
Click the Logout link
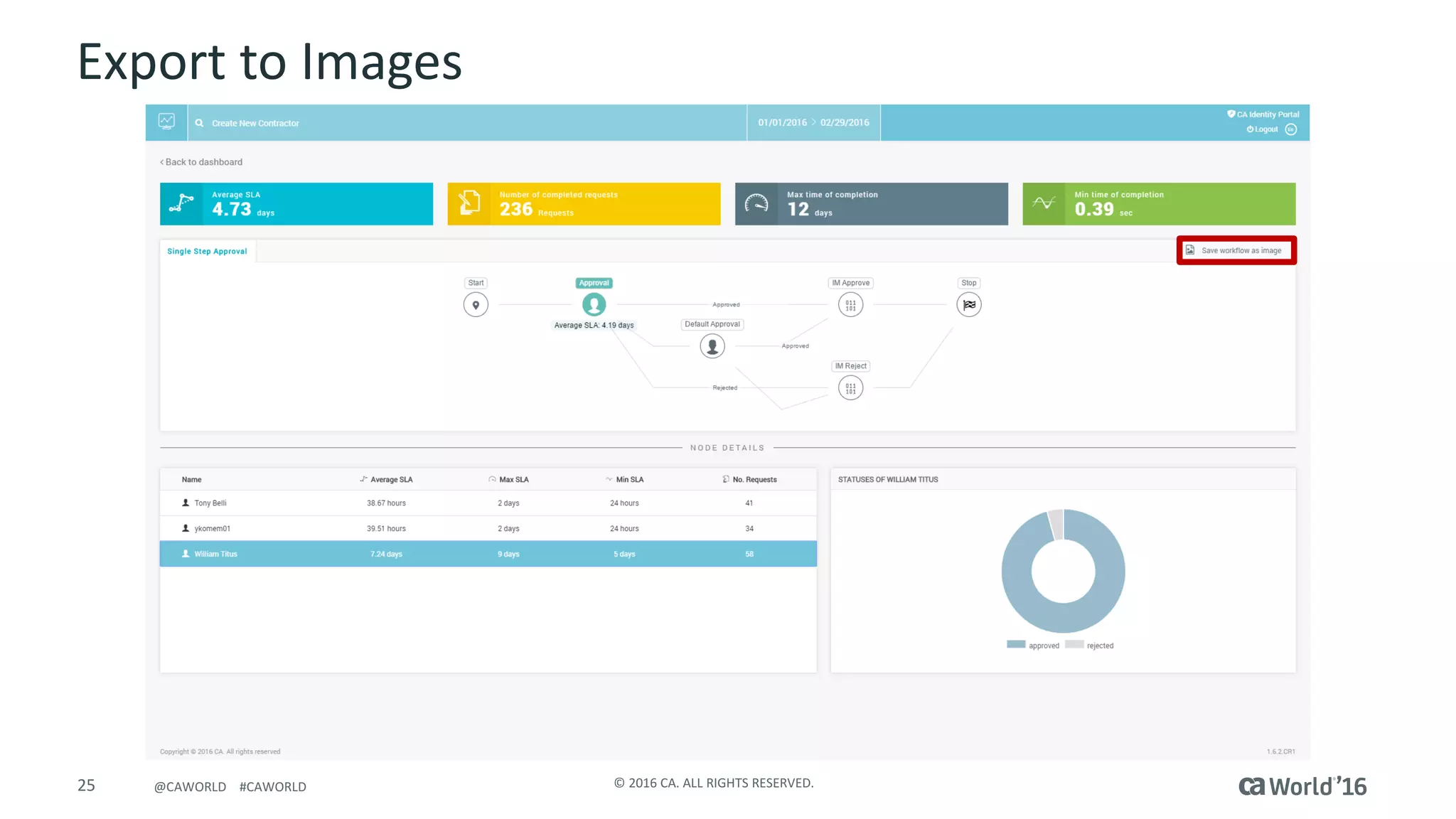point(1263,129)
